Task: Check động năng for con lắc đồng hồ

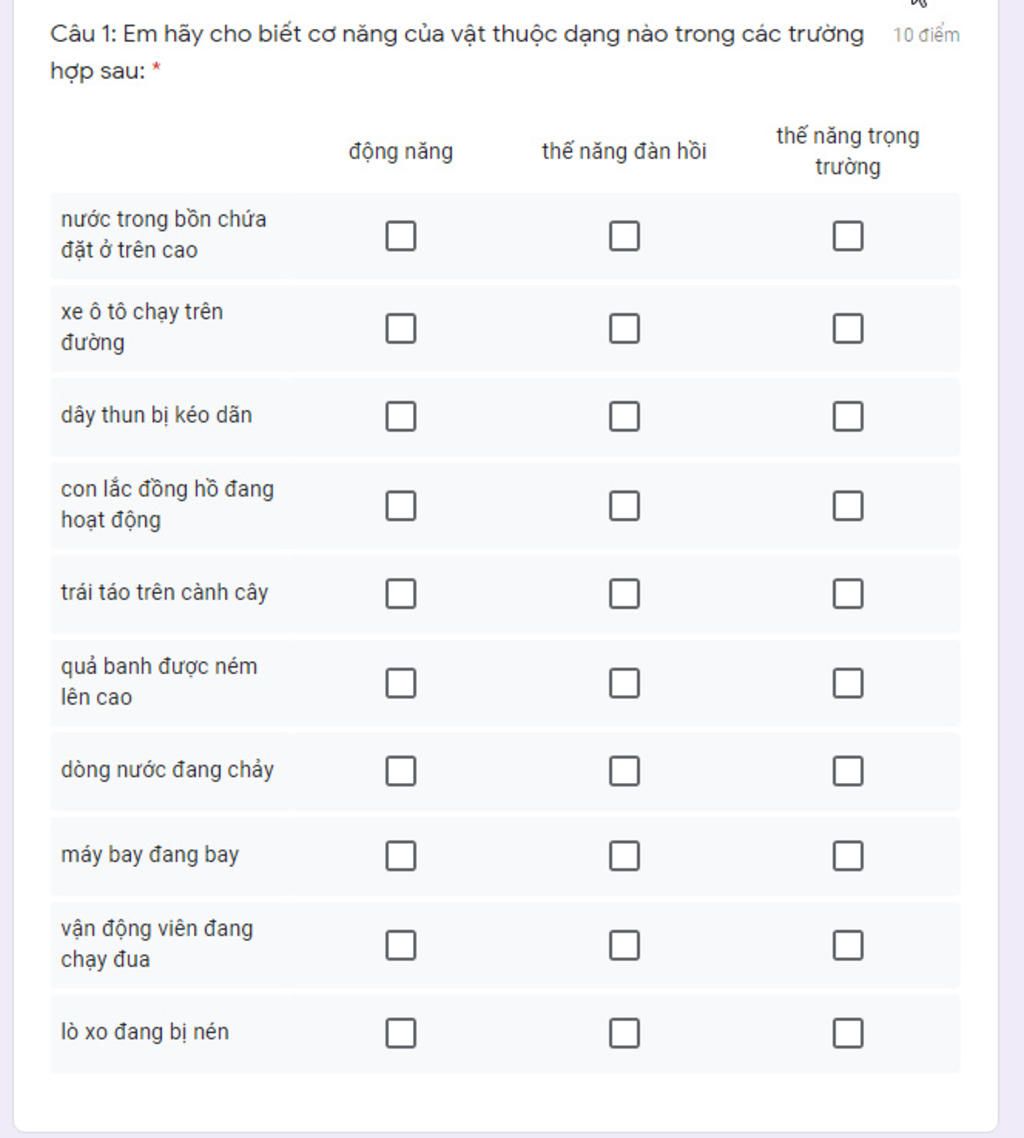Action: click(x=401, y=506)
